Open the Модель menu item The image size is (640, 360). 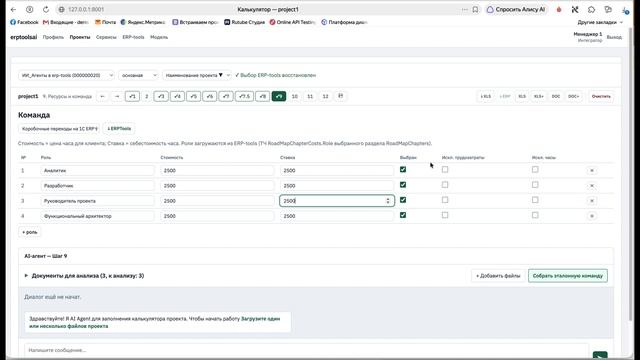159,37
